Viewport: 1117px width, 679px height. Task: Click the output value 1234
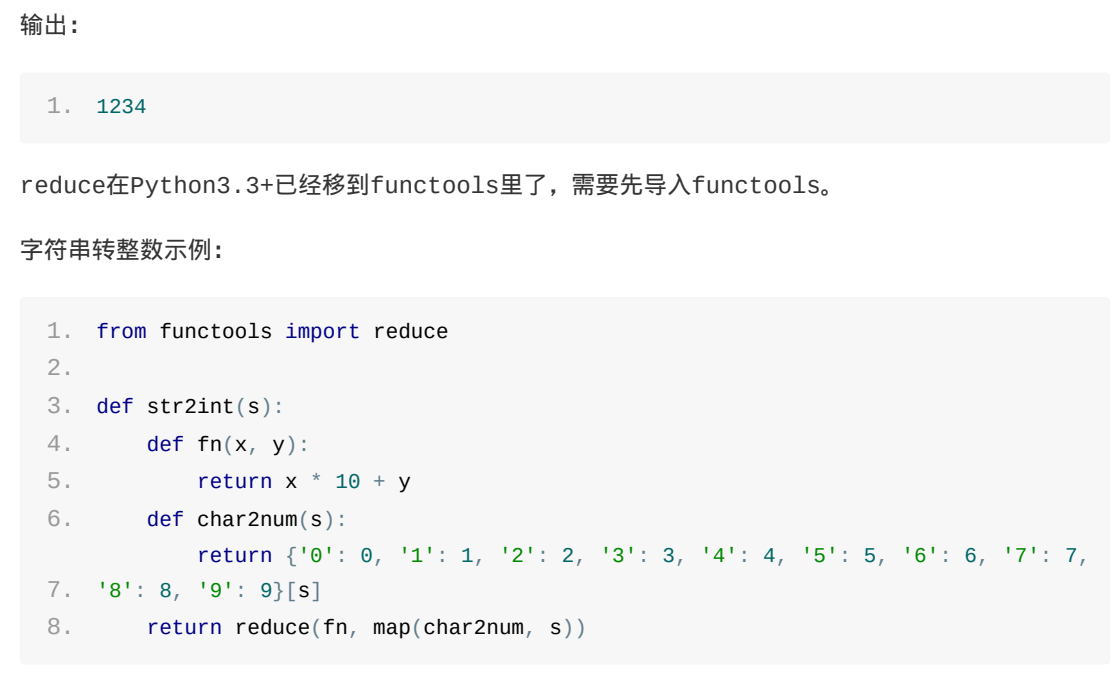tap(121, 107)
